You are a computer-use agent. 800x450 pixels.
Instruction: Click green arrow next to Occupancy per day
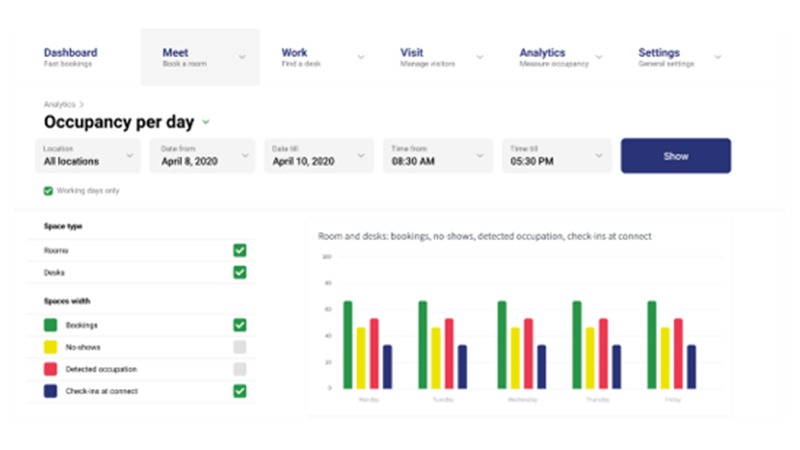click(x=206, y=122)
